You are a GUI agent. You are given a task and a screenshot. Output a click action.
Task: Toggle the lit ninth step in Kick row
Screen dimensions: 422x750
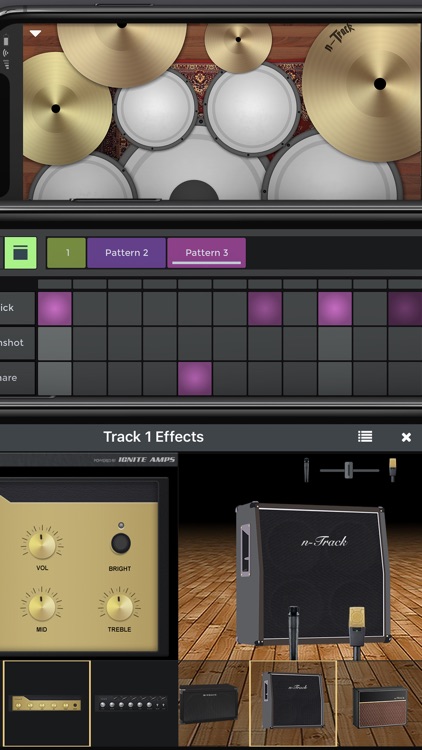click(x=335, y=309)
